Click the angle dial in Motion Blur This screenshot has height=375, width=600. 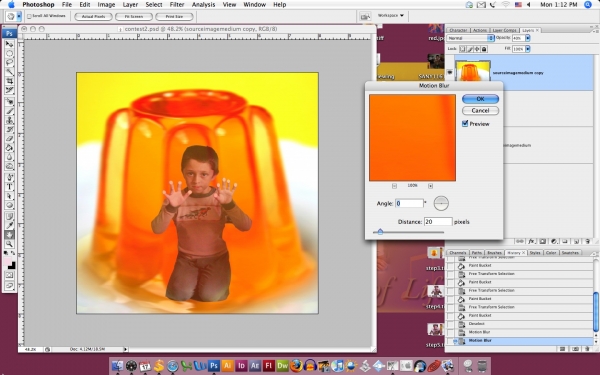click(441, 203)
